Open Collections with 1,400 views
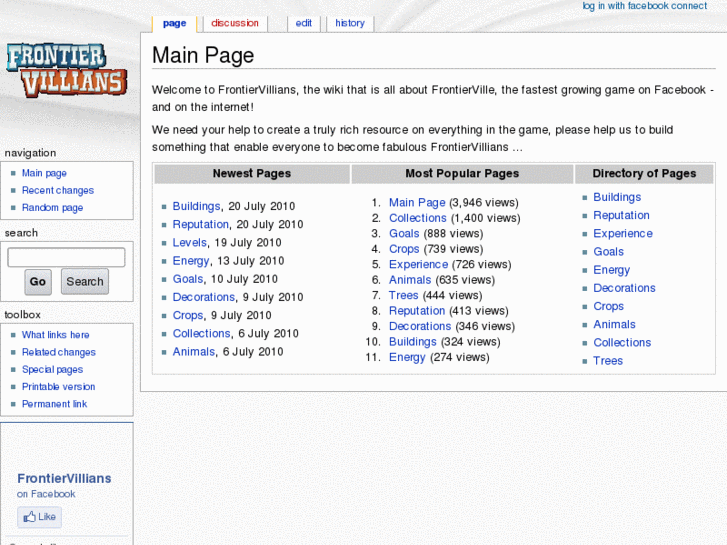The width and height of the screenshot is (727, 545). coord(418,218)
